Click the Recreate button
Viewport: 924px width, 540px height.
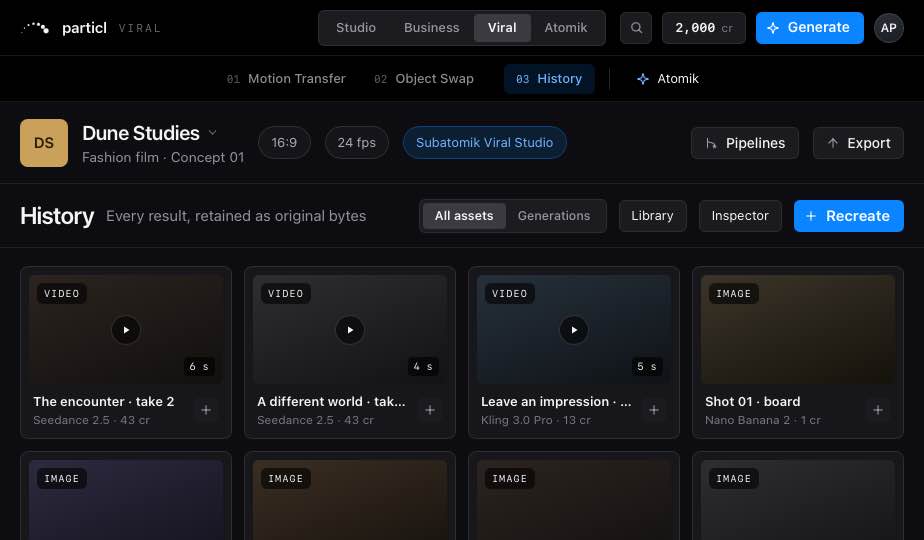tap(849, 216)
